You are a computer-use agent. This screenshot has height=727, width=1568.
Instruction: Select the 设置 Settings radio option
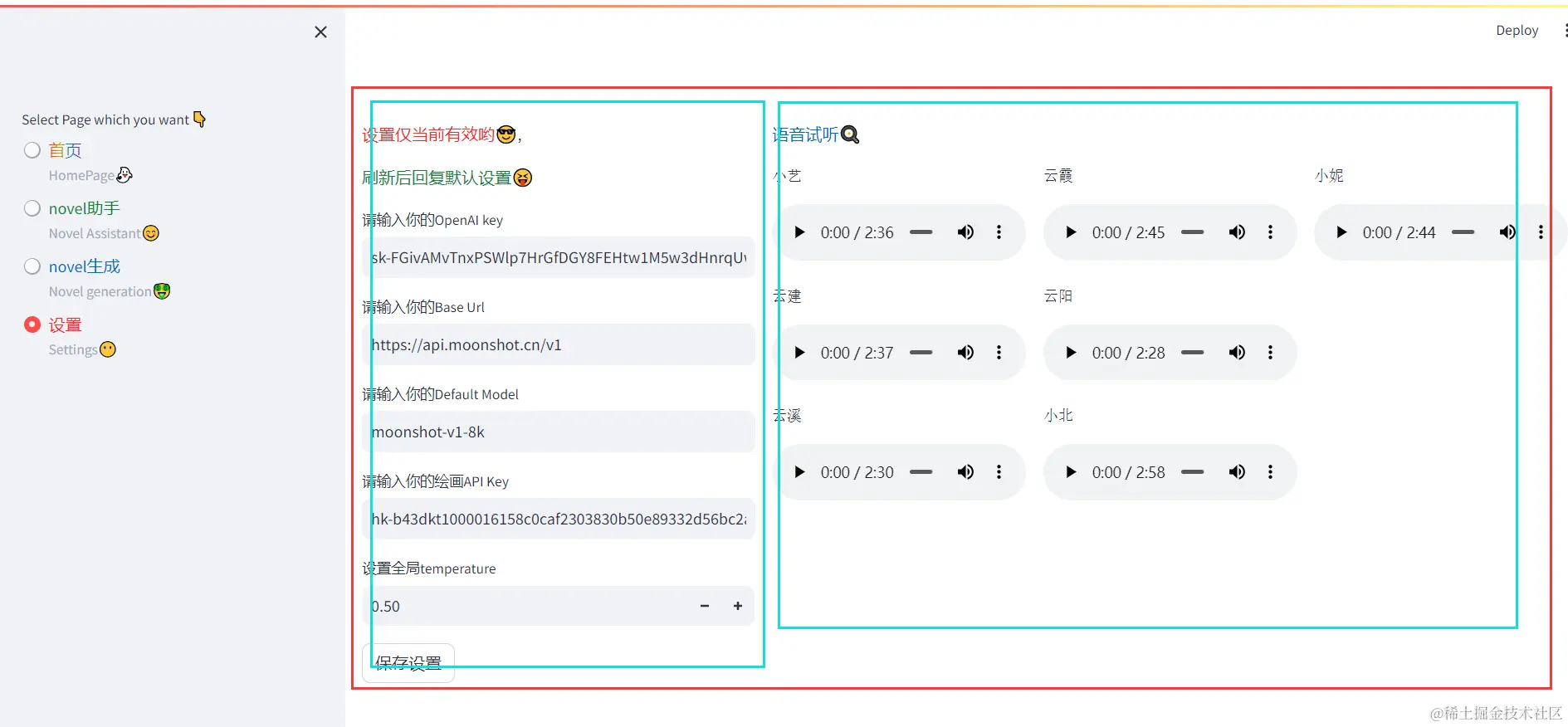click(x=32, y=324)
